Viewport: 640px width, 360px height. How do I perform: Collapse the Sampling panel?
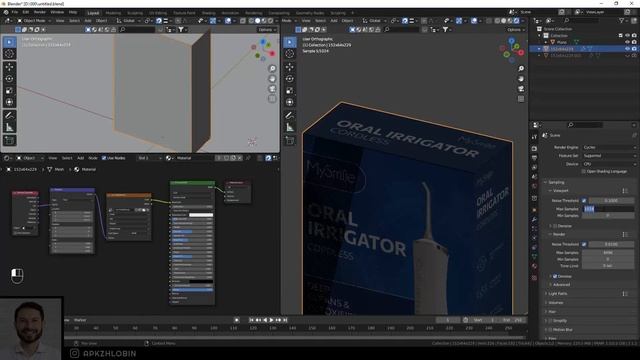pos(556,182)
